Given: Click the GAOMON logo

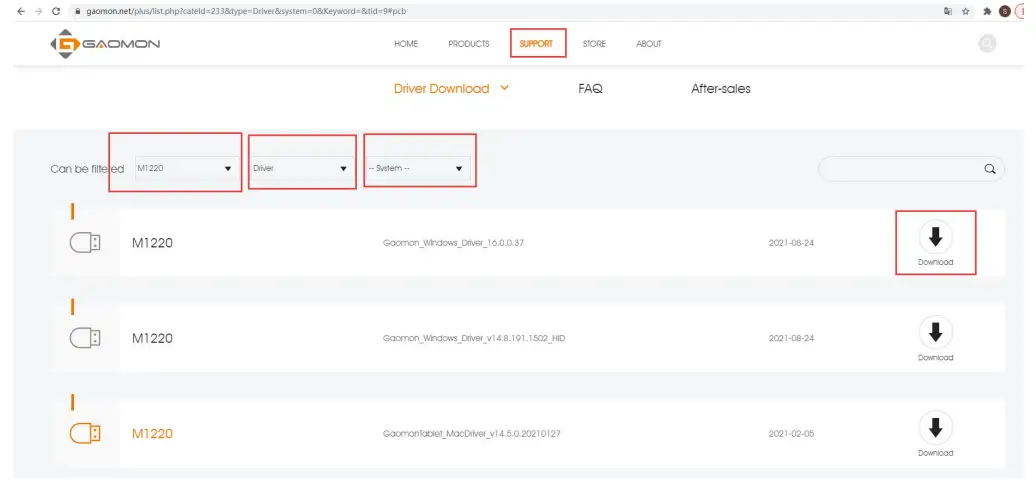Looking at the screenshot, I should click(x=105, y=44).
